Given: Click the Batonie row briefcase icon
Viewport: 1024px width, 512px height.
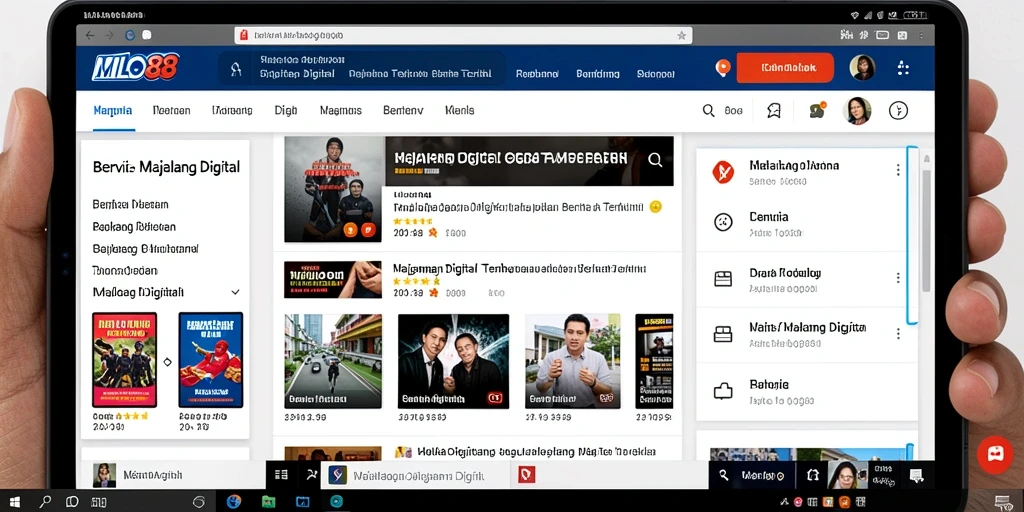Looking at the screenshot, I should (x=723, y=391).
